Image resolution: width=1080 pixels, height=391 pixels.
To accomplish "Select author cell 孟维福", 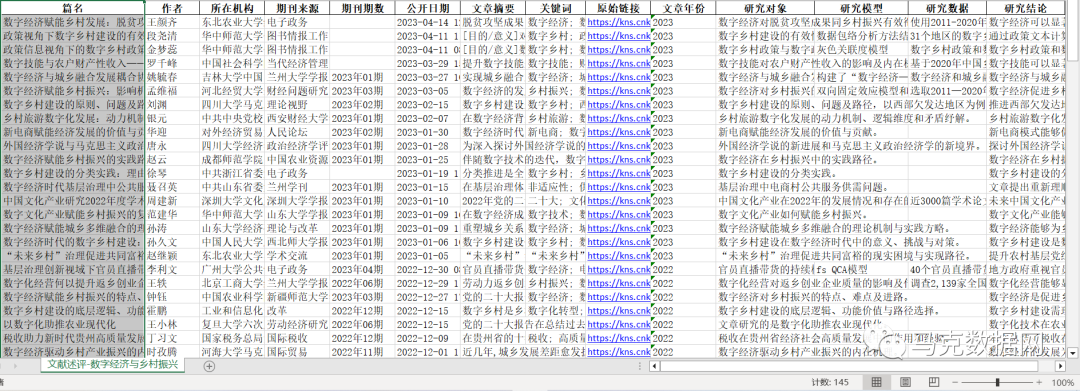I will pyautogui.click(x=172, y=90).
